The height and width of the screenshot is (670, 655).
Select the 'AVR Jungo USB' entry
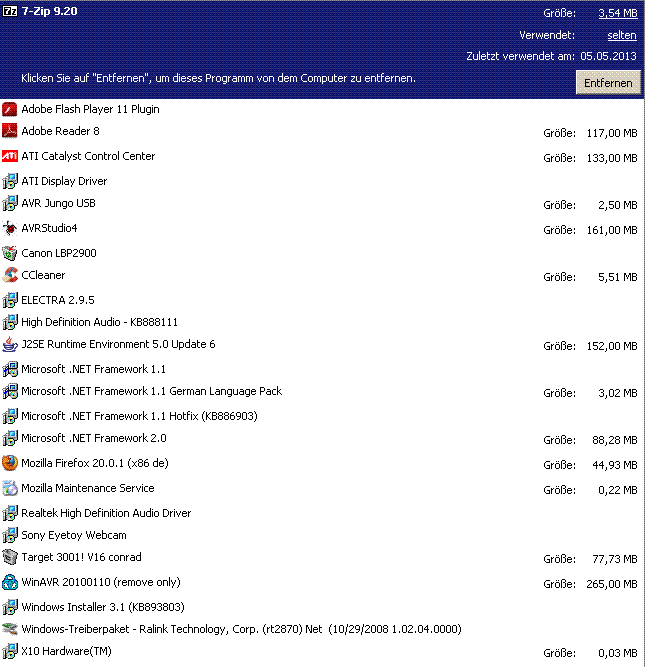coord(58,203)
